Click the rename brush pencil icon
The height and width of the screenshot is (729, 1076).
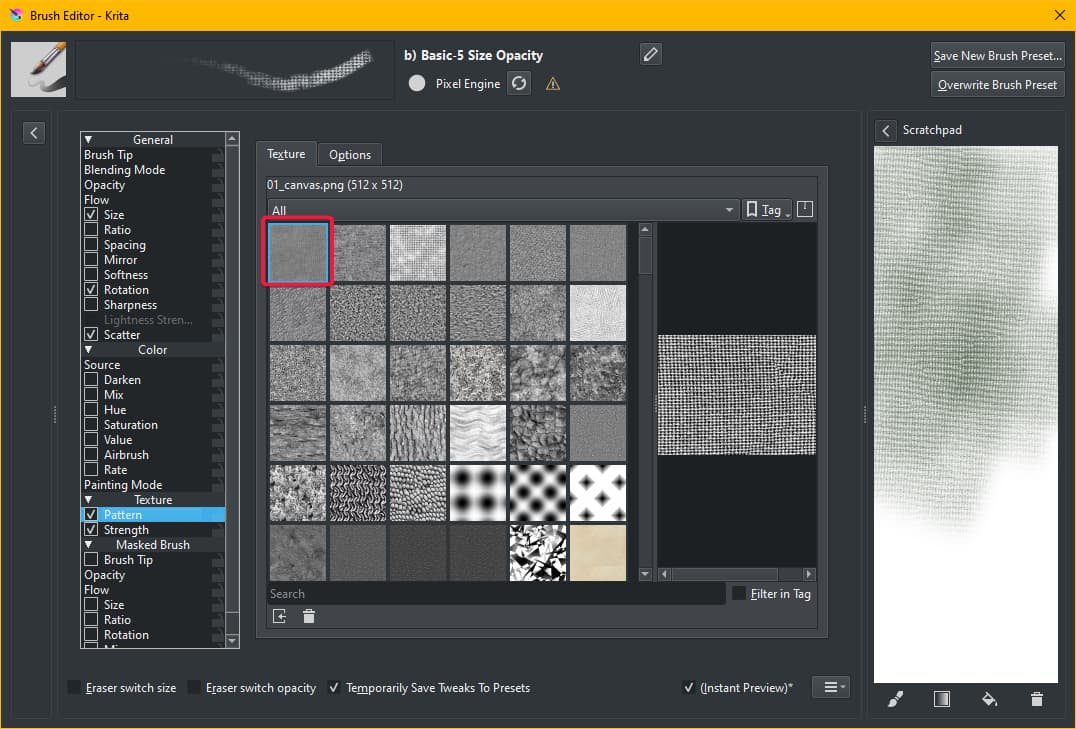[x=651, y=55]
